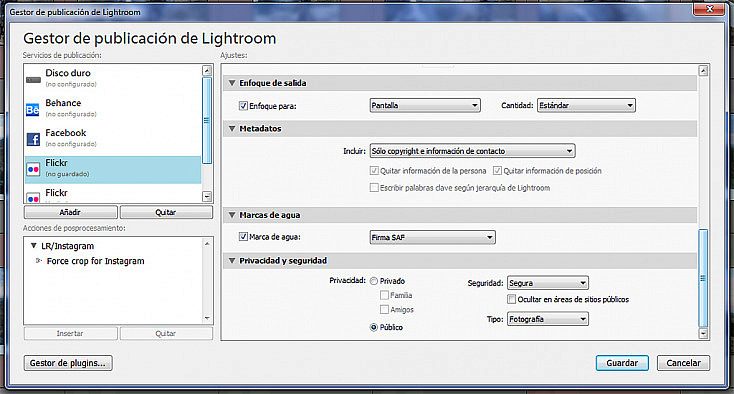Screen dimensions: 734x394
Task: Click post-processing list scroll down arrow
Action: (207, 318)
